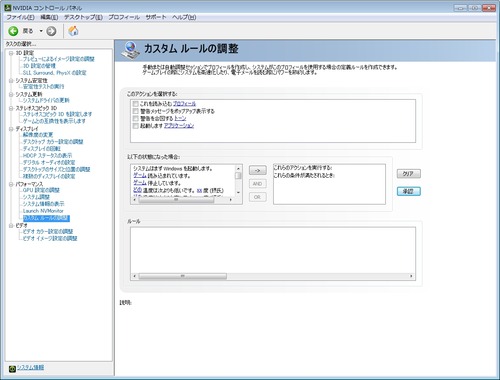
Task: Select 3D 設定の管理 in tree
Action: tap(39, 66)
